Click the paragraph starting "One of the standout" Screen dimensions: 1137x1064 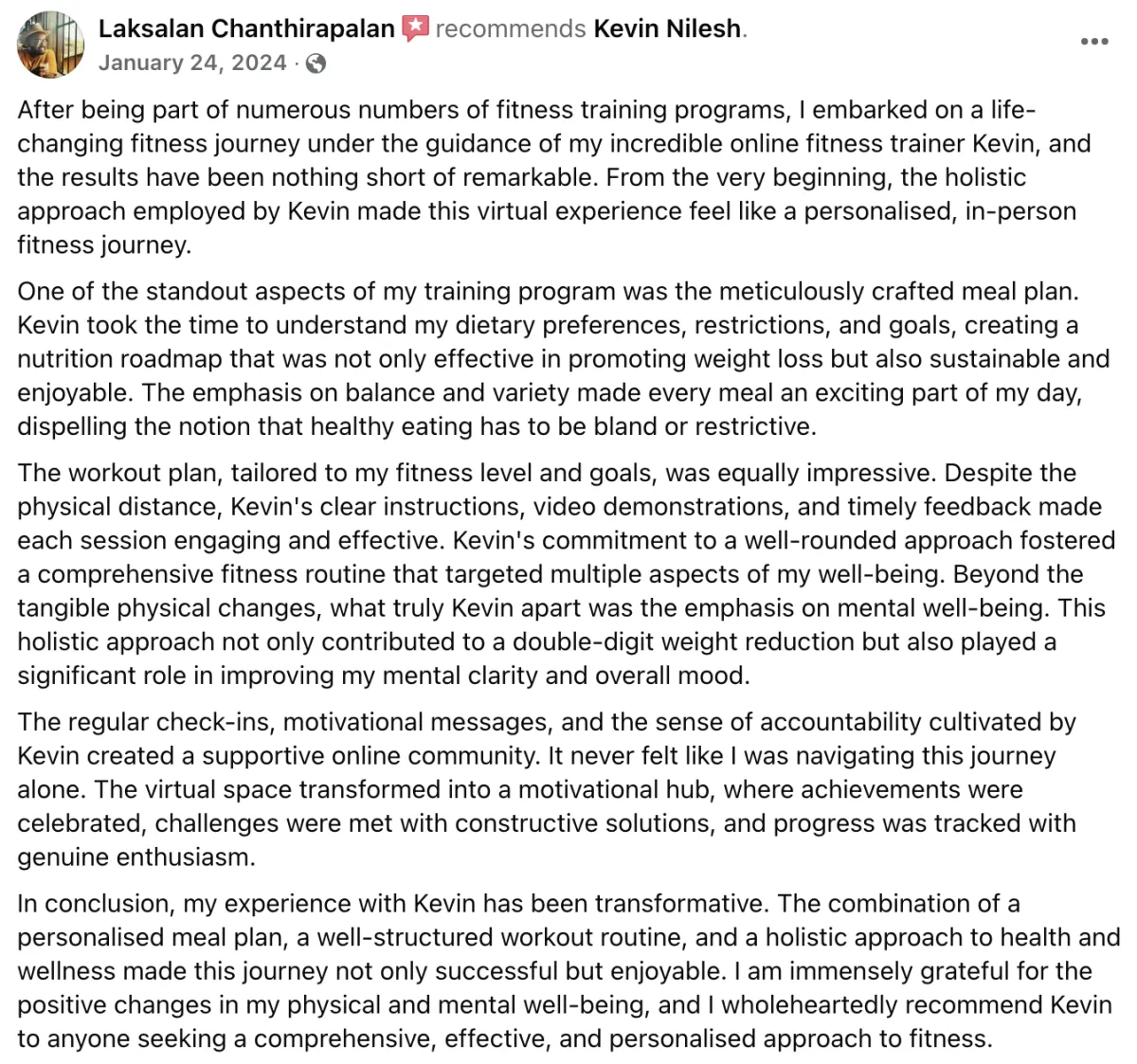pos(563,359)
